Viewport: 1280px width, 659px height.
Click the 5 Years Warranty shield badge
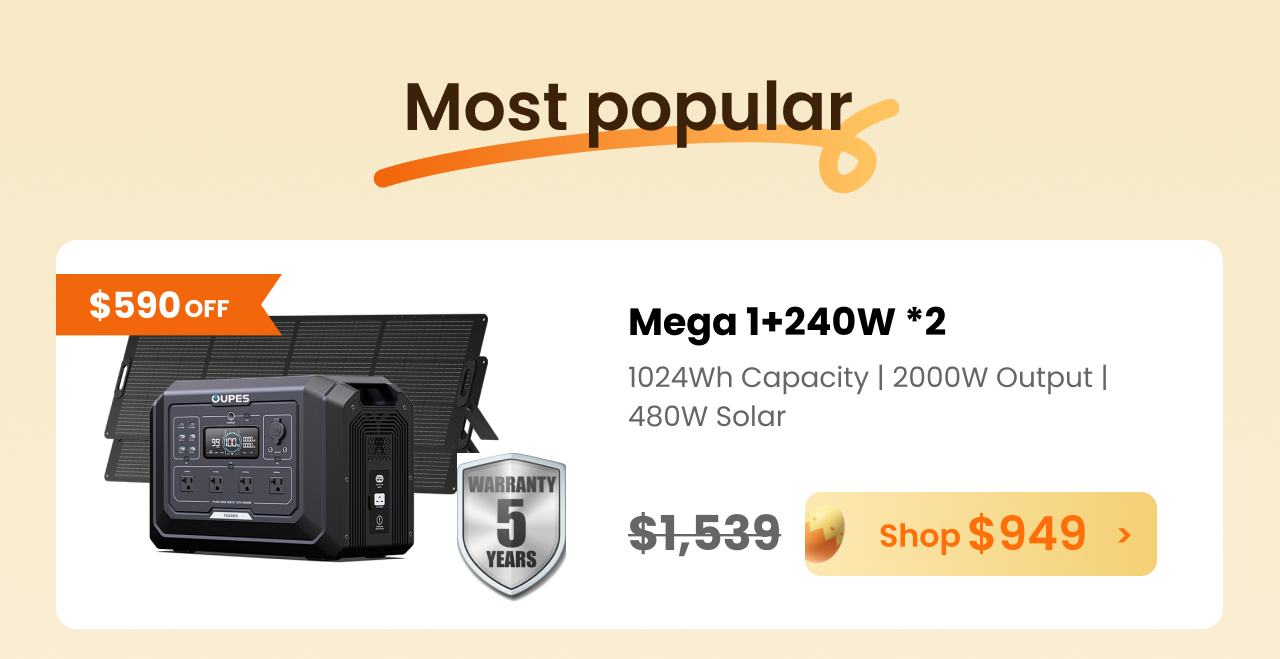(x=511, y=526)
